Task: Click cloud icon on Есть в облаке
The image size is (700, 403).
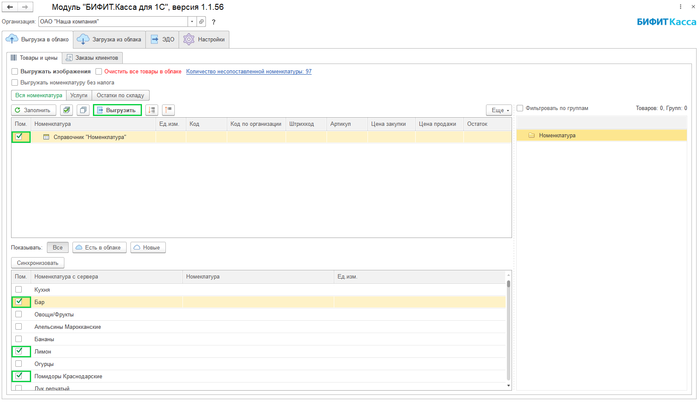Action: pyautogui.click(x=79, y=247)
